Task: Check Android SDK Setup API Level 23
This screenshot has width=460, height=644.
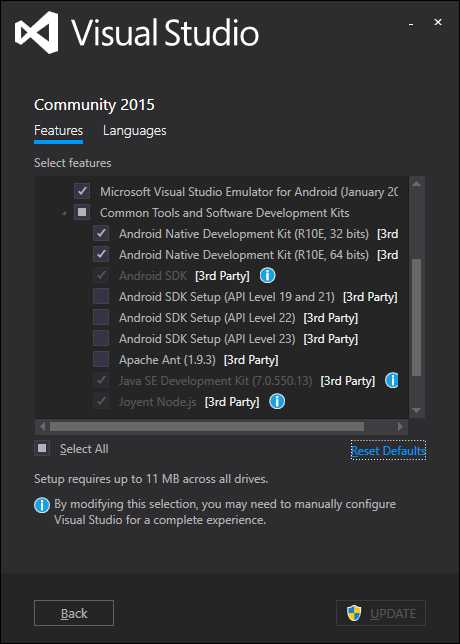Action: (101, 338)
